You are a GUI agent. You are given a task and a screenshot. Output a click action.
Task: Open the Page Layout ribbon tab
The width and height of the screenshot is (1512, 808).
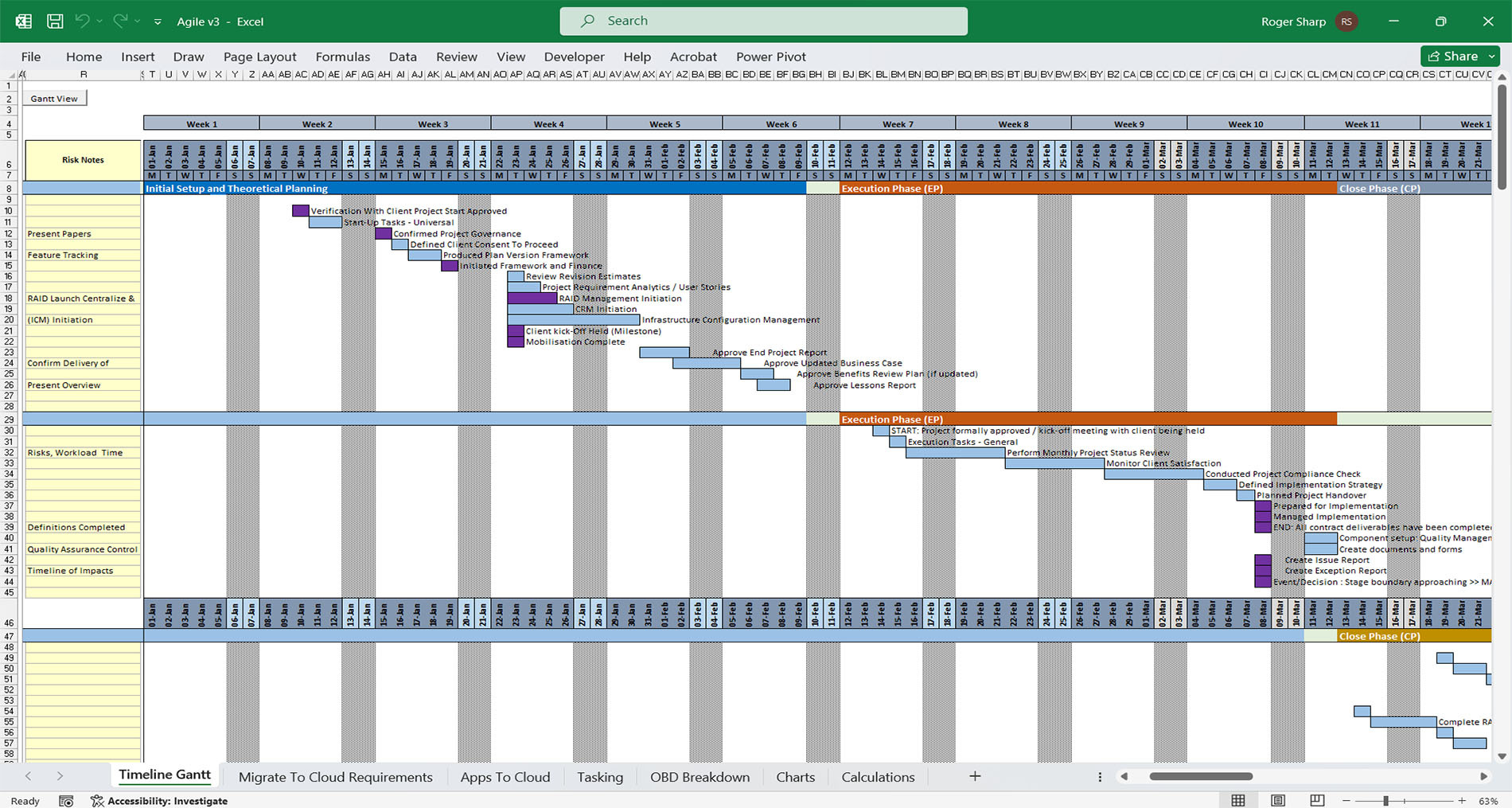pyautogui.click(x=259, y=57)
